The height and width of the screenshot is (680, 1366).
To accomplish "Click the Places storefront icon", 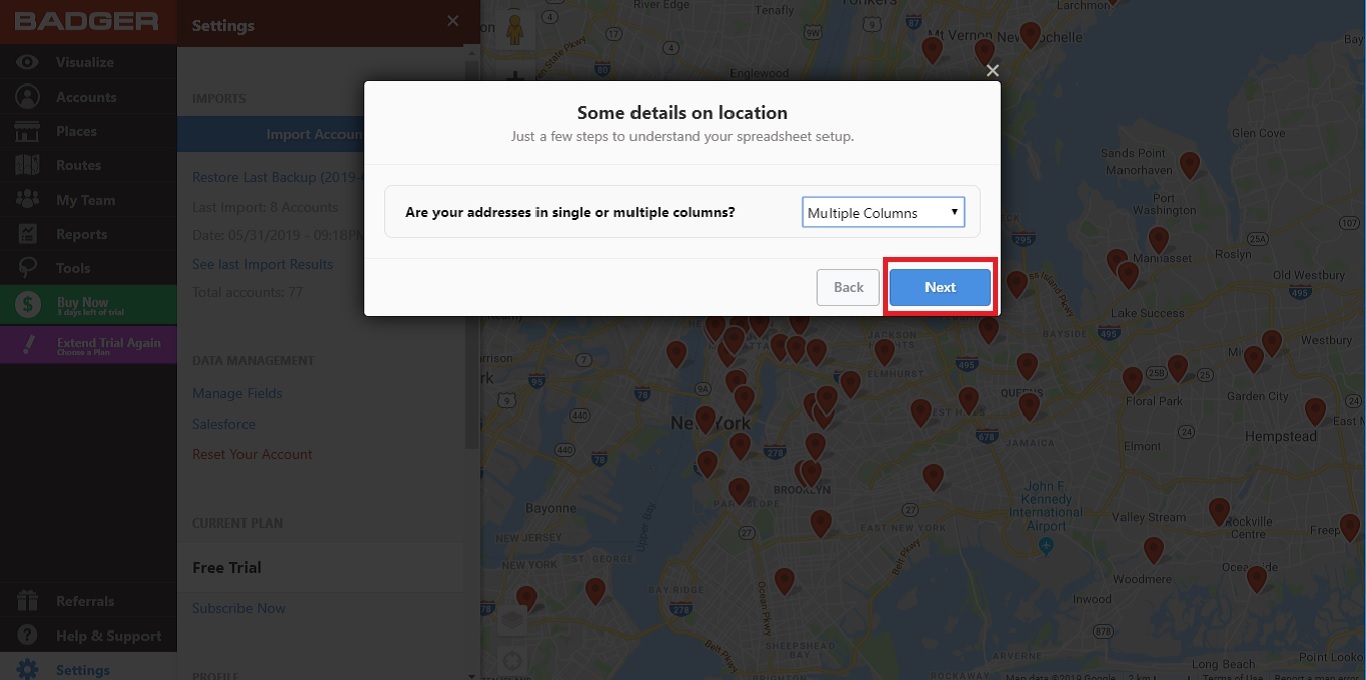I will click(x=27, y=131).
